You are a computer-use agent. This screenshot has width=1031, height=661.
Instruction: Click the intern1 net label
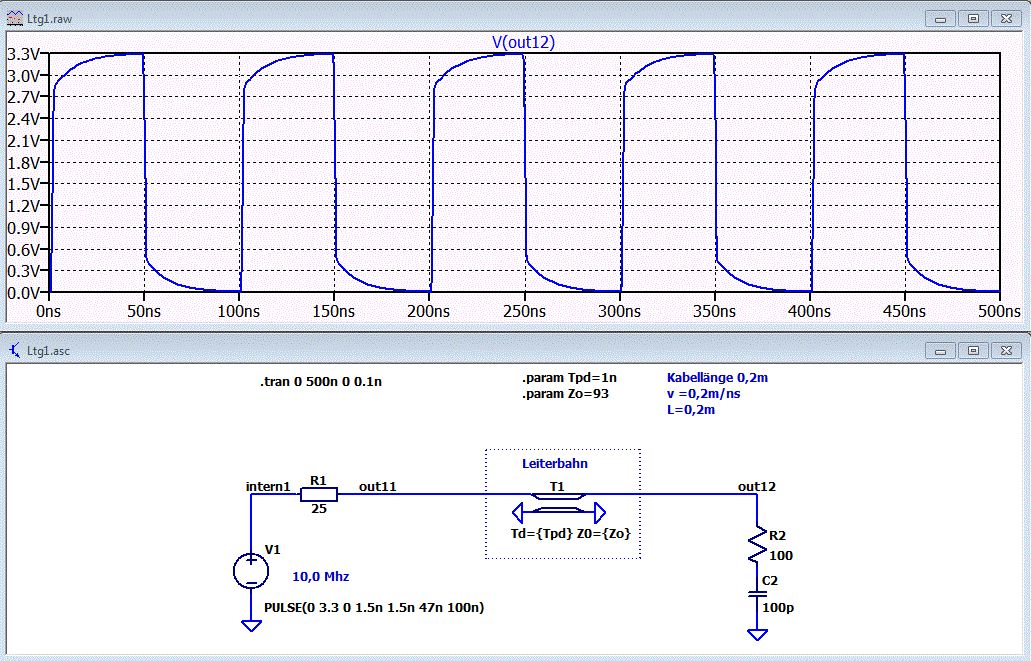pyautogui.click(x=268, y=487)
